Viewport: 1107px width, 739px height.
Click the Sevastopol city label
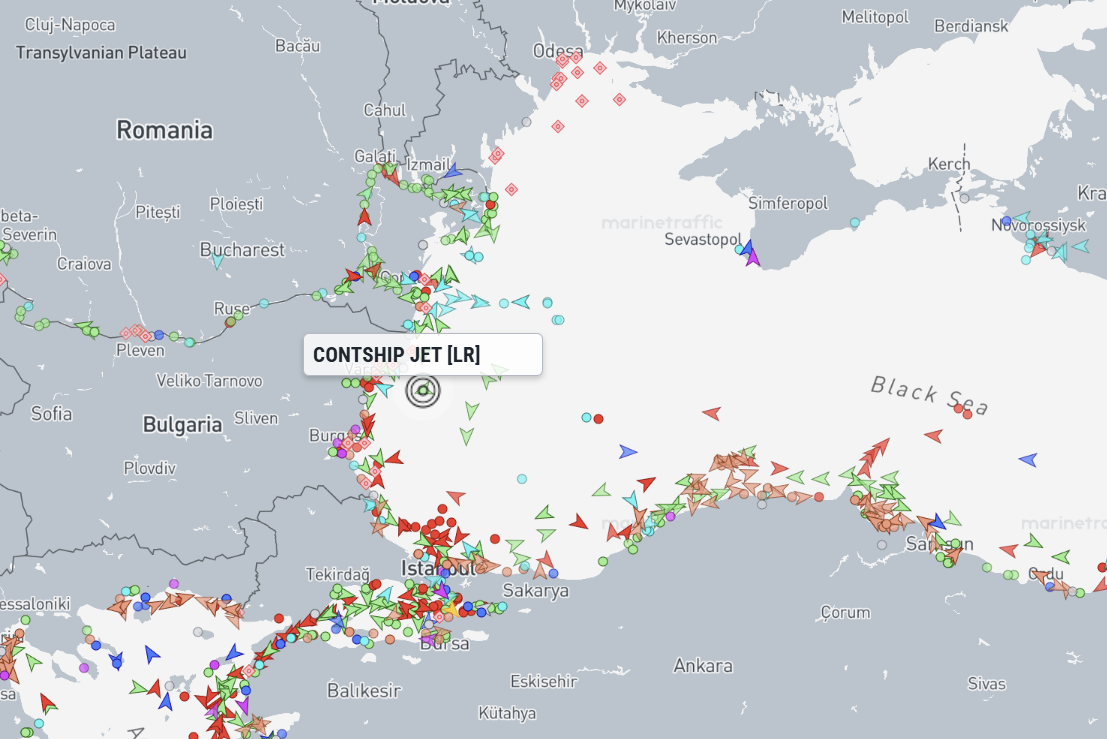tap(703, 239)
